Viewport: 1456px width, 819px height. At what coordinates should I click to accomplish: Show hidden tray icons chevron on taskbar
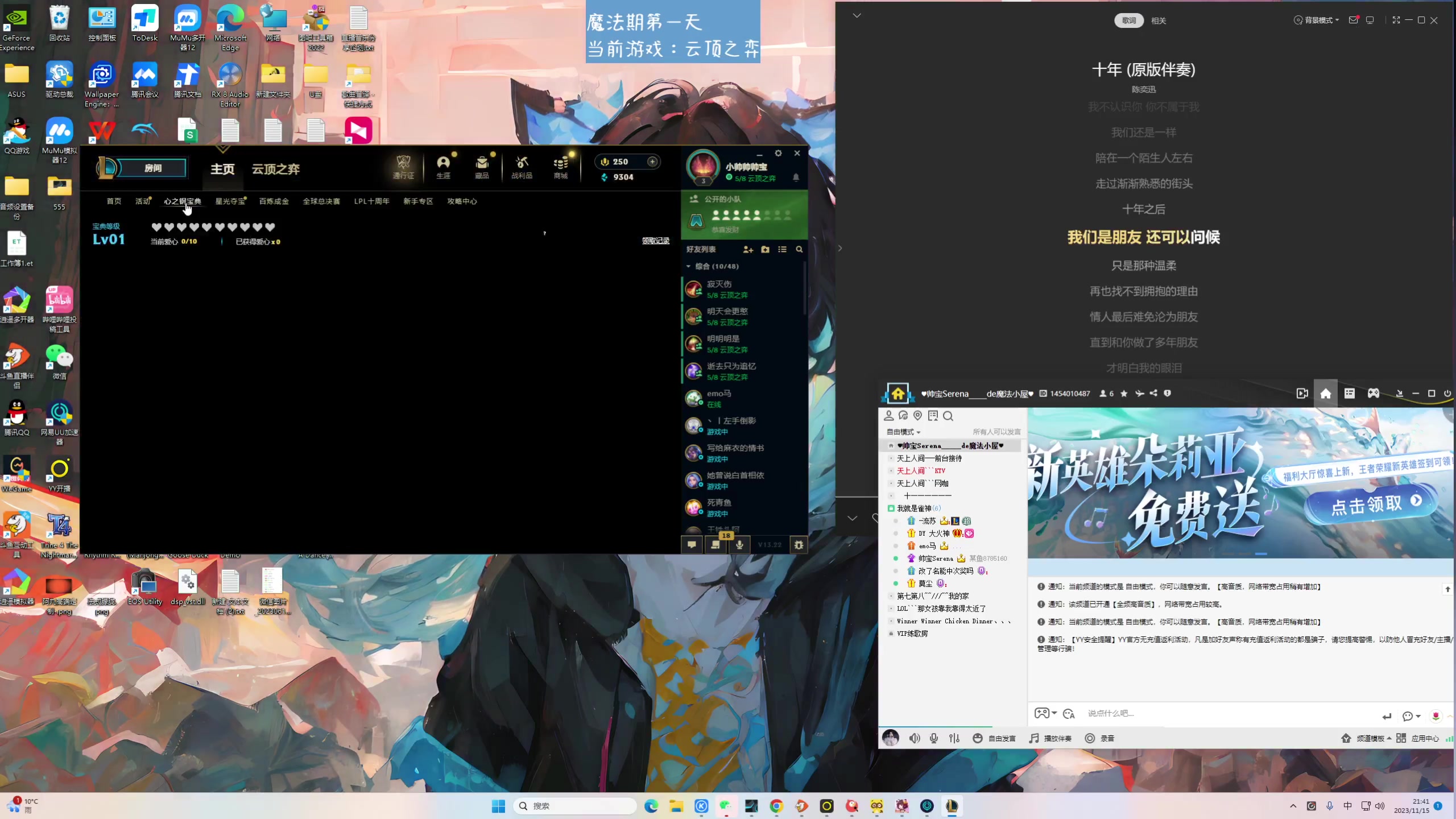point(1293,806)
